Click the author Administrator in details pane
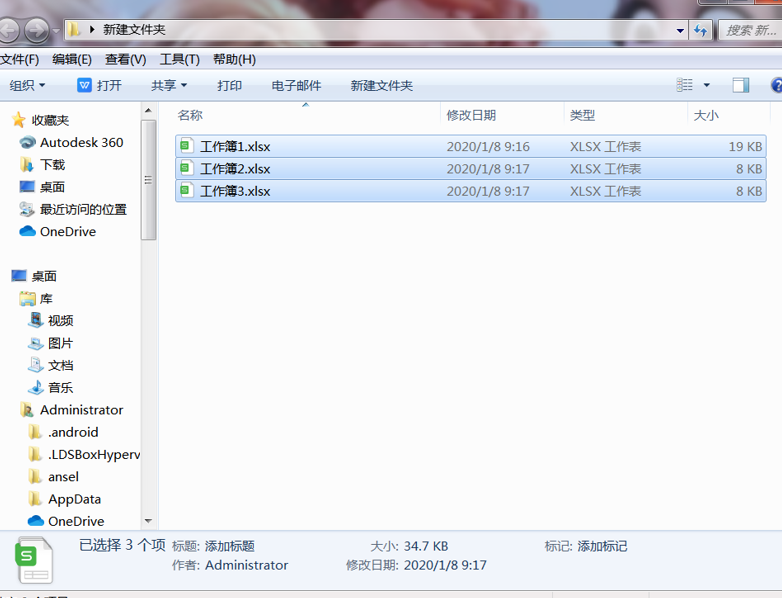This screenshot has height=598, width=782. pyautogui.click(x=246, y=565)
